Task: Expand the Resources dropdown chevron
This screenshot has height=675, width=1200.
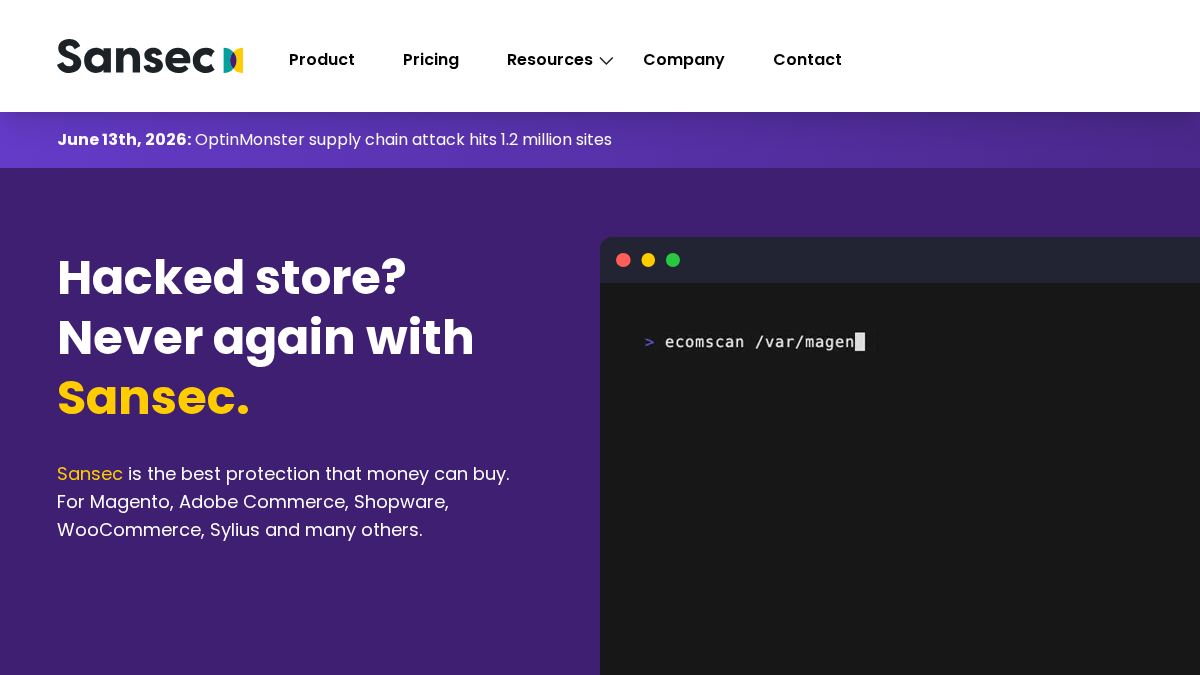Action: [x=606, y=61]
